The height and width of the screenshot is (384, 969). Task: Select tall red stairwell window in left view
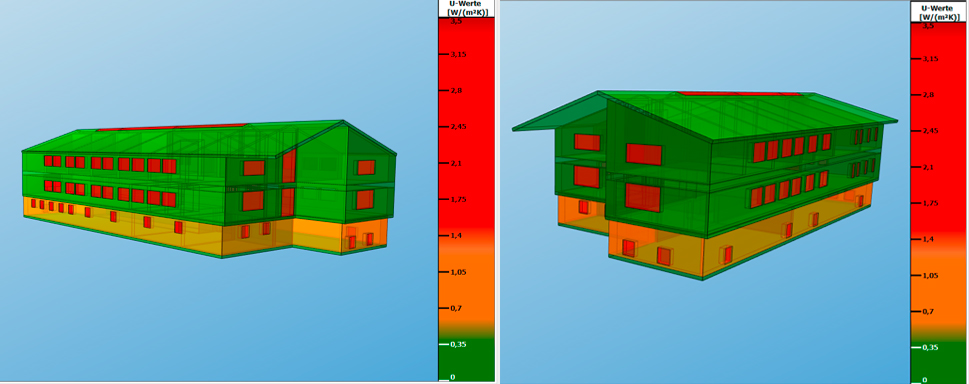click(x=289, y=166)
